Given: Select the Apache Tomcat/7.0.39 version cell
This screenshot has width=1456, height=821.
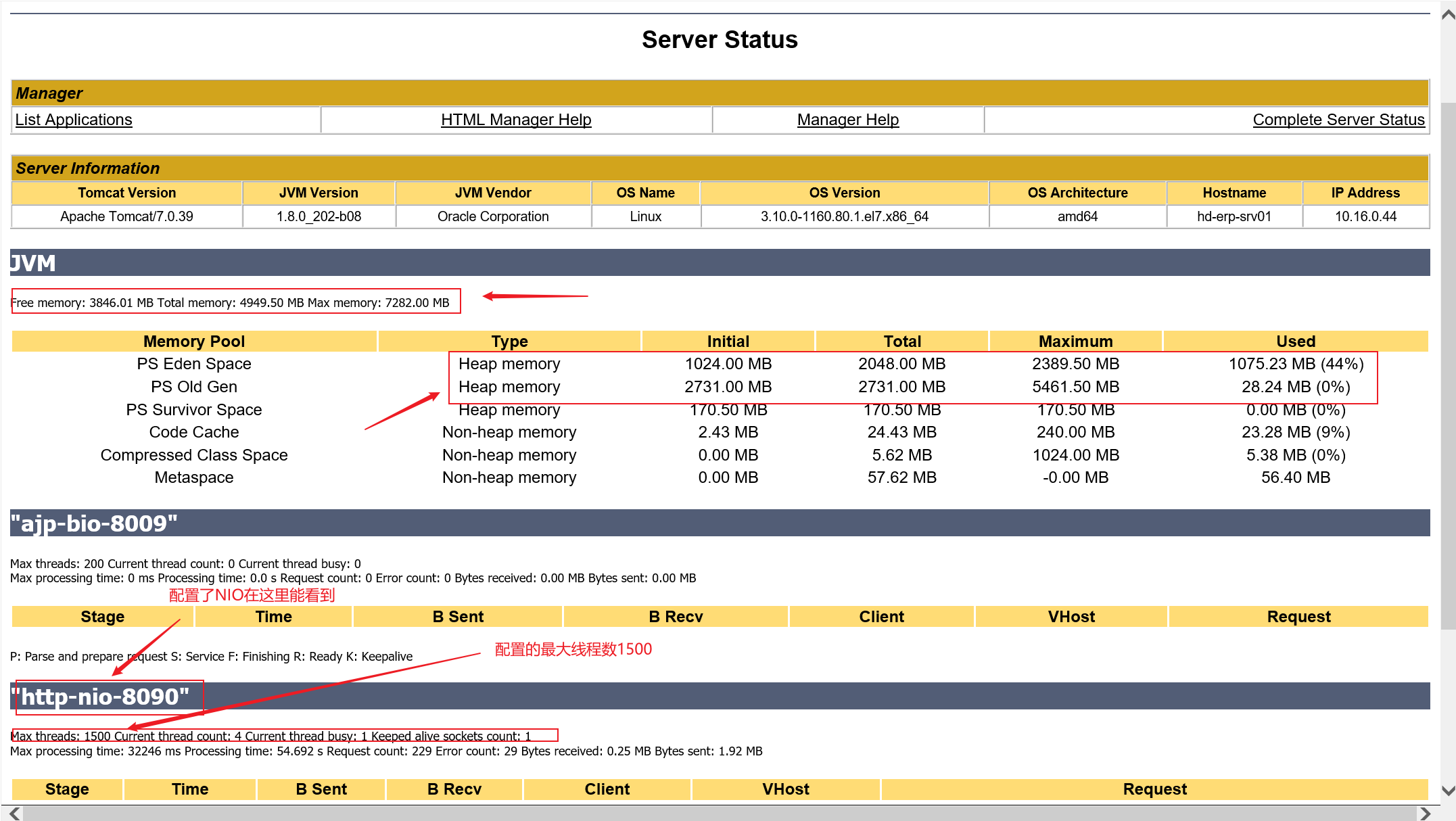Looking at the screenshot, I should (x=126, y=216).
